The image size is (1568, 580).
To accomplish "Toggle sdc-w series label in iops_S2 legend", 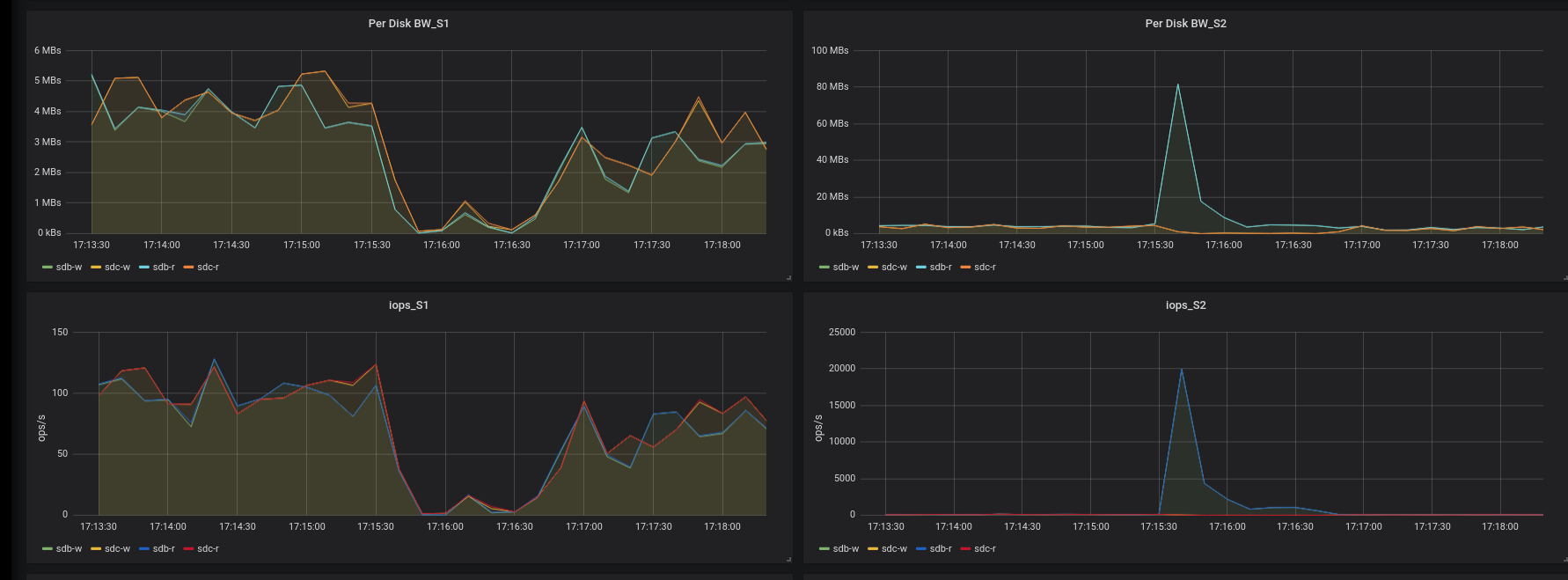I will click(x=894, y=548).
